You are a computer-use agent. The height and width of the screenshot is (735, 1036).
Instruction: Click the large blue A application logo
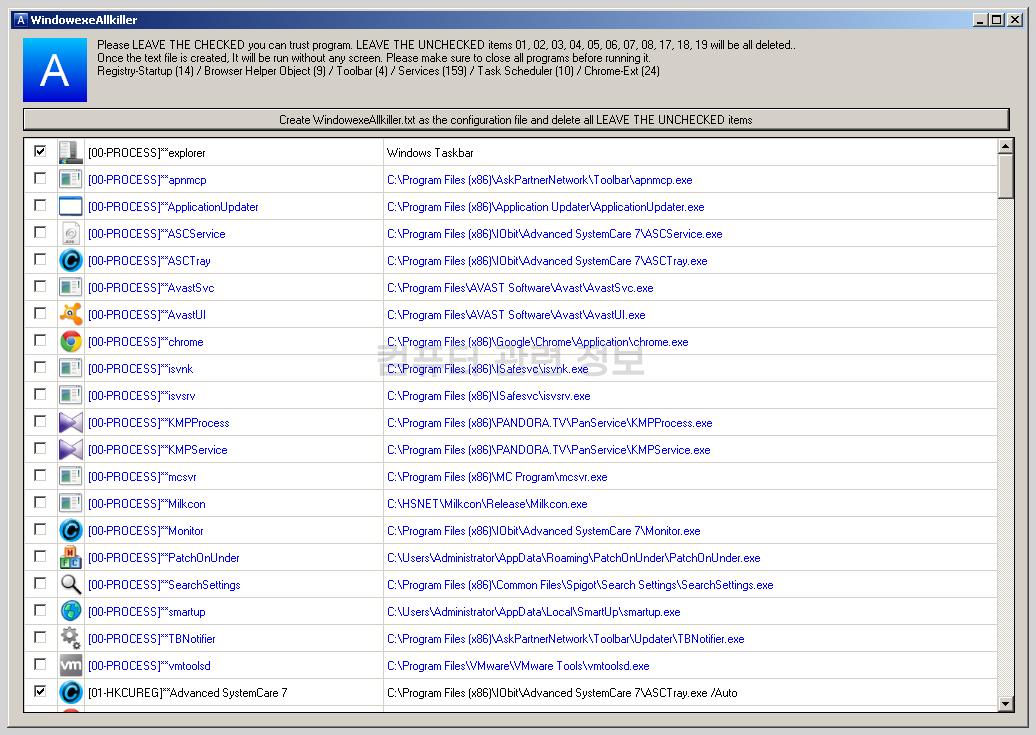(55, 70)
